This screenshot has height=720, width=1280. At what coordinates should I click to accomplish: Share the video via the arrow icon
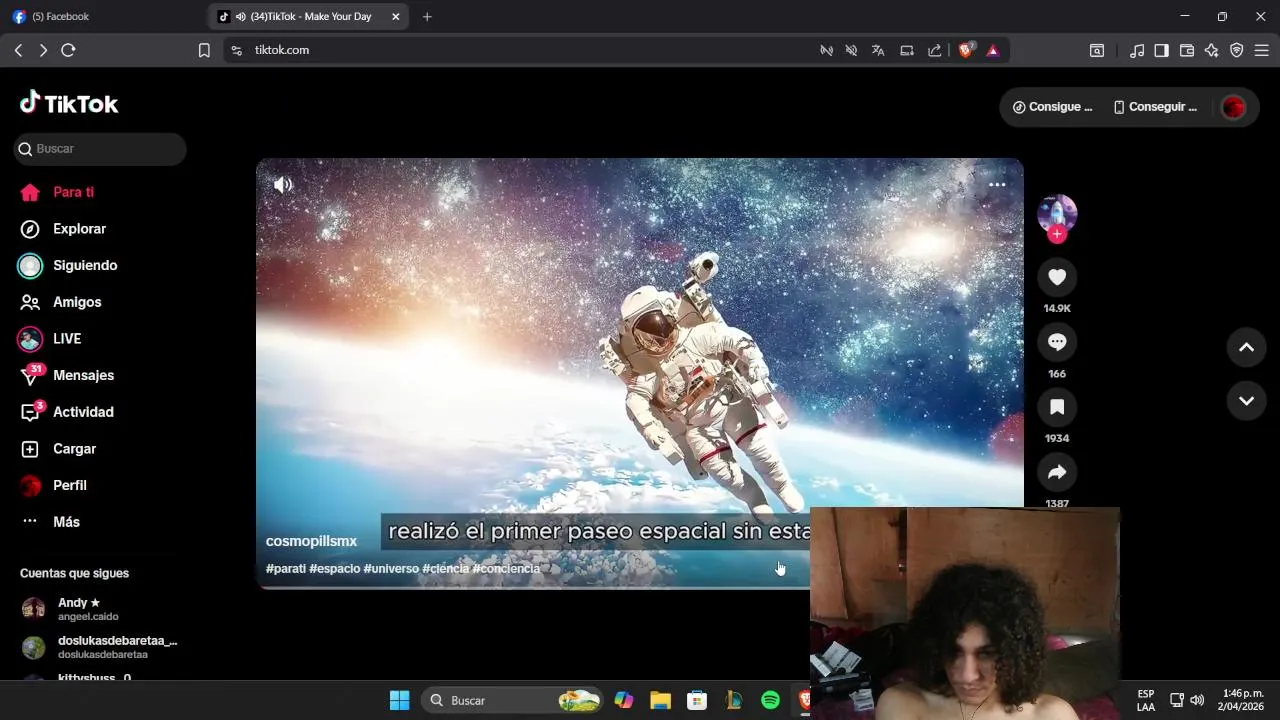[x=1057, y=472]
